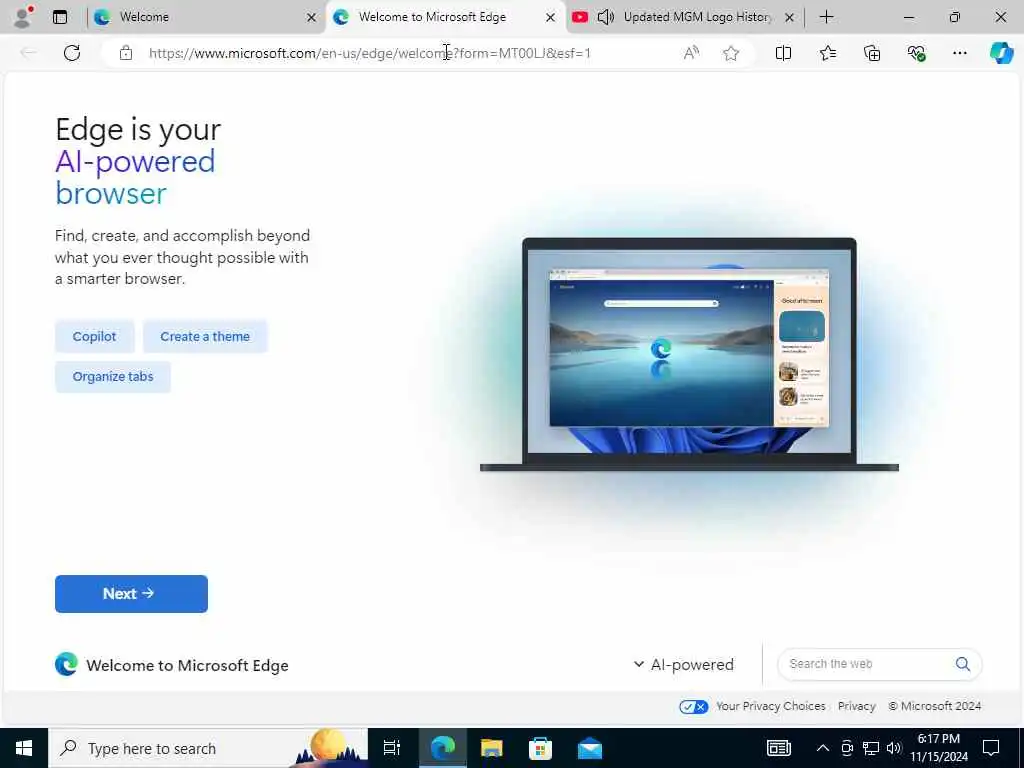Activate Read aloud icon

click(691, 53)
